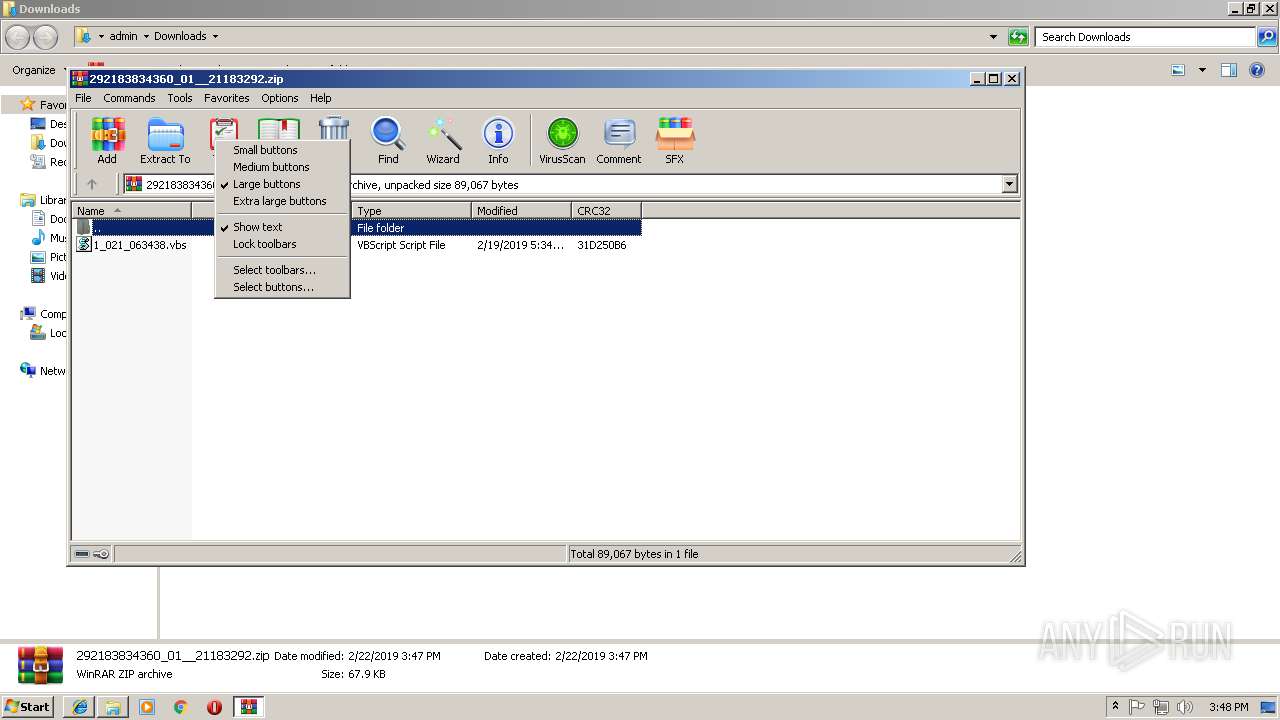1280x720 pixels.
Task: Open the Options menu
Action: coord(280,98)
